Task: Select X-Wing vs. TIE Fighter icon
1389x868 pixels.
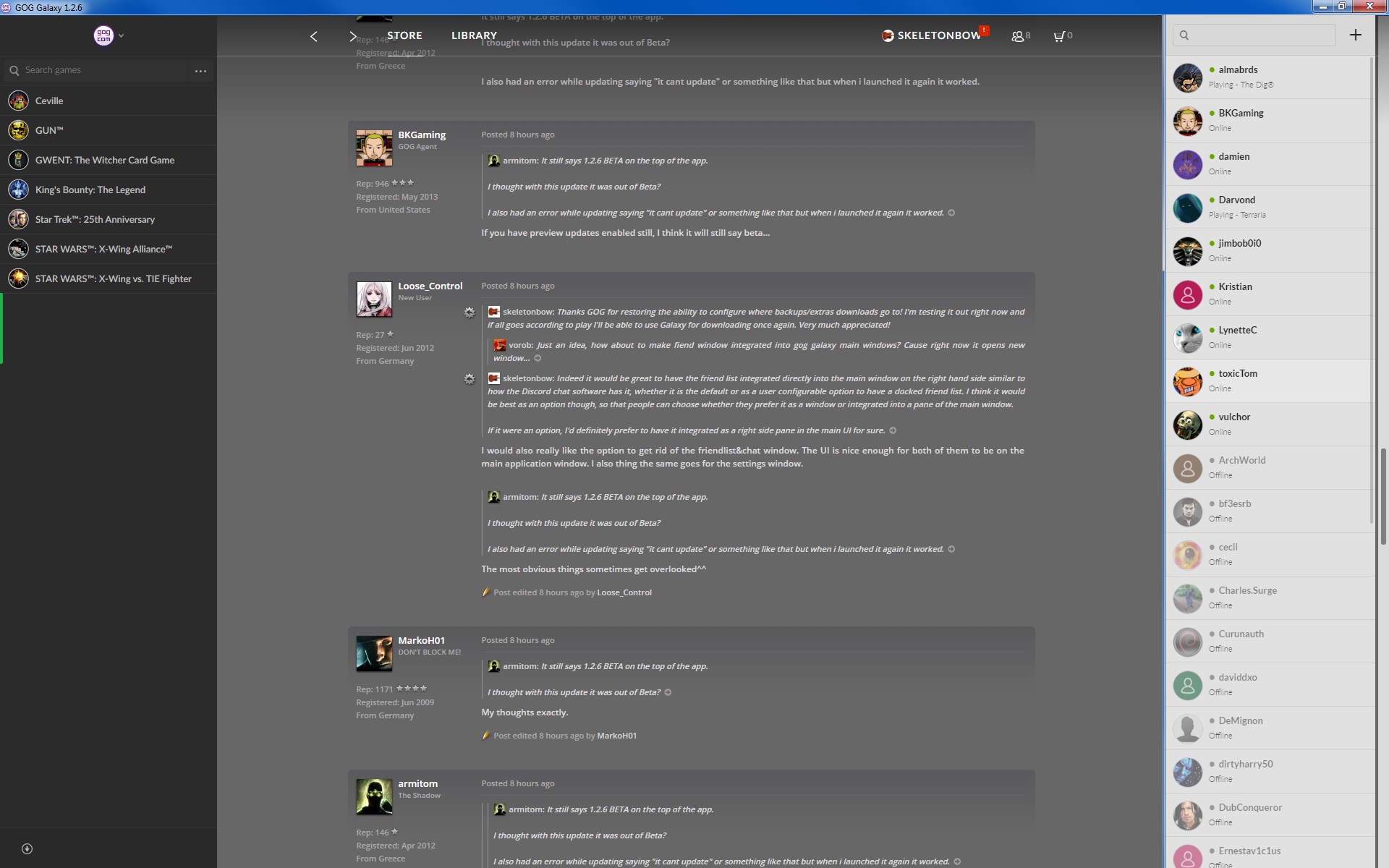Action: click(x=19, y=278)
